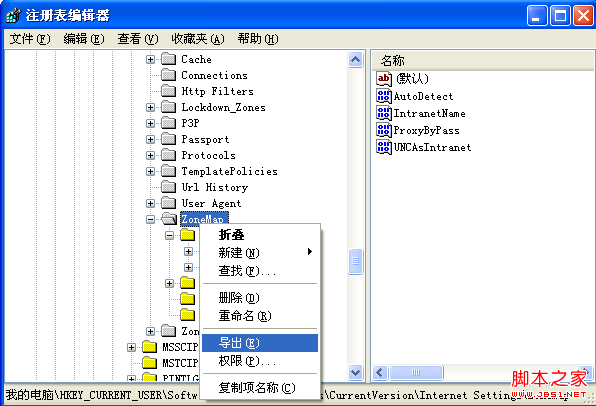Click the ProxyByPass value icon
This screenshot has height=406, width=596.
point(384,130)
